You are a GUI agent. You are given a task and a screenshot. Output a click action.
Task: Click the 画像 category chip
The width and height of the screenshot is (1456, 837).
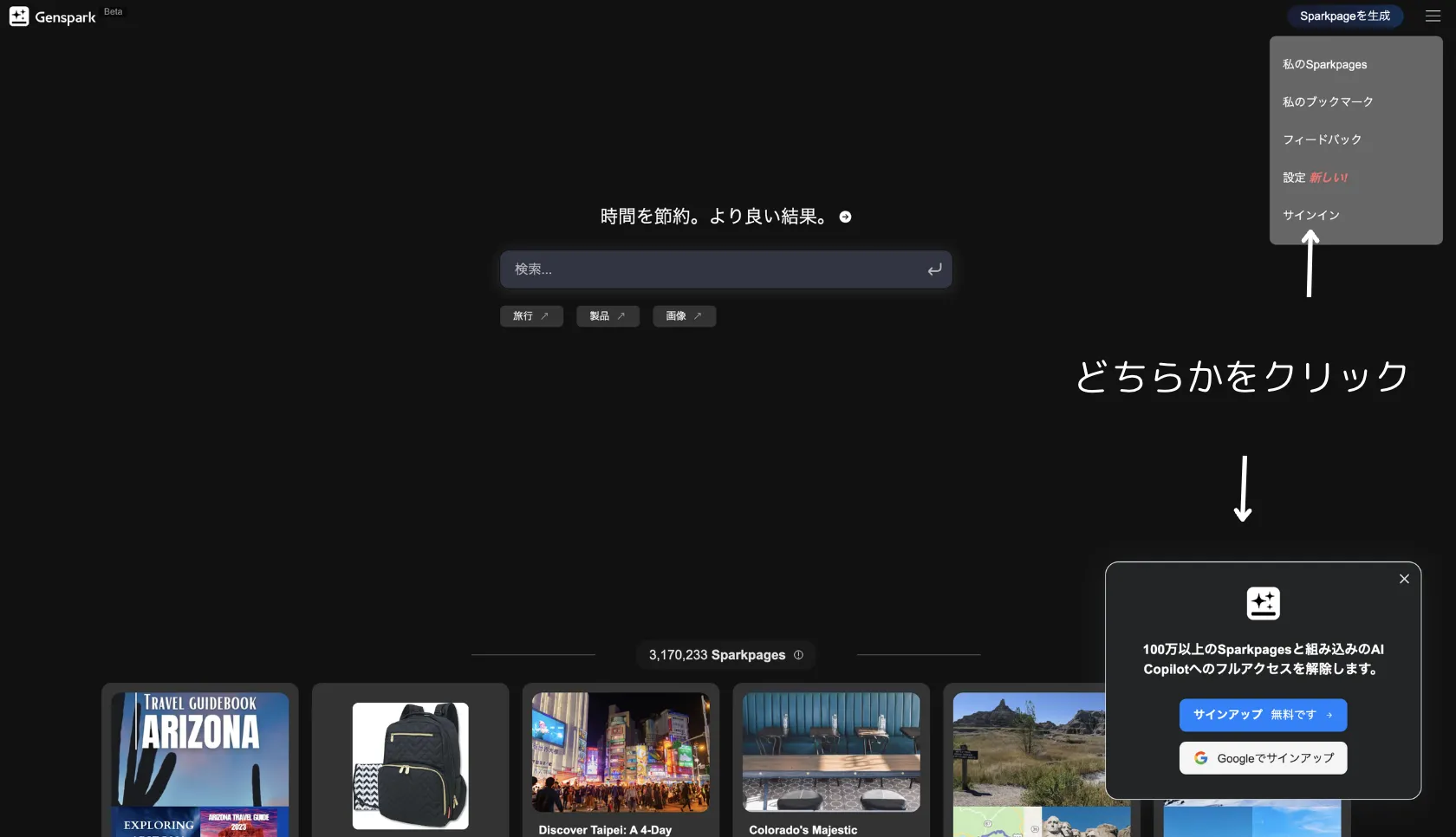point(684,316)
